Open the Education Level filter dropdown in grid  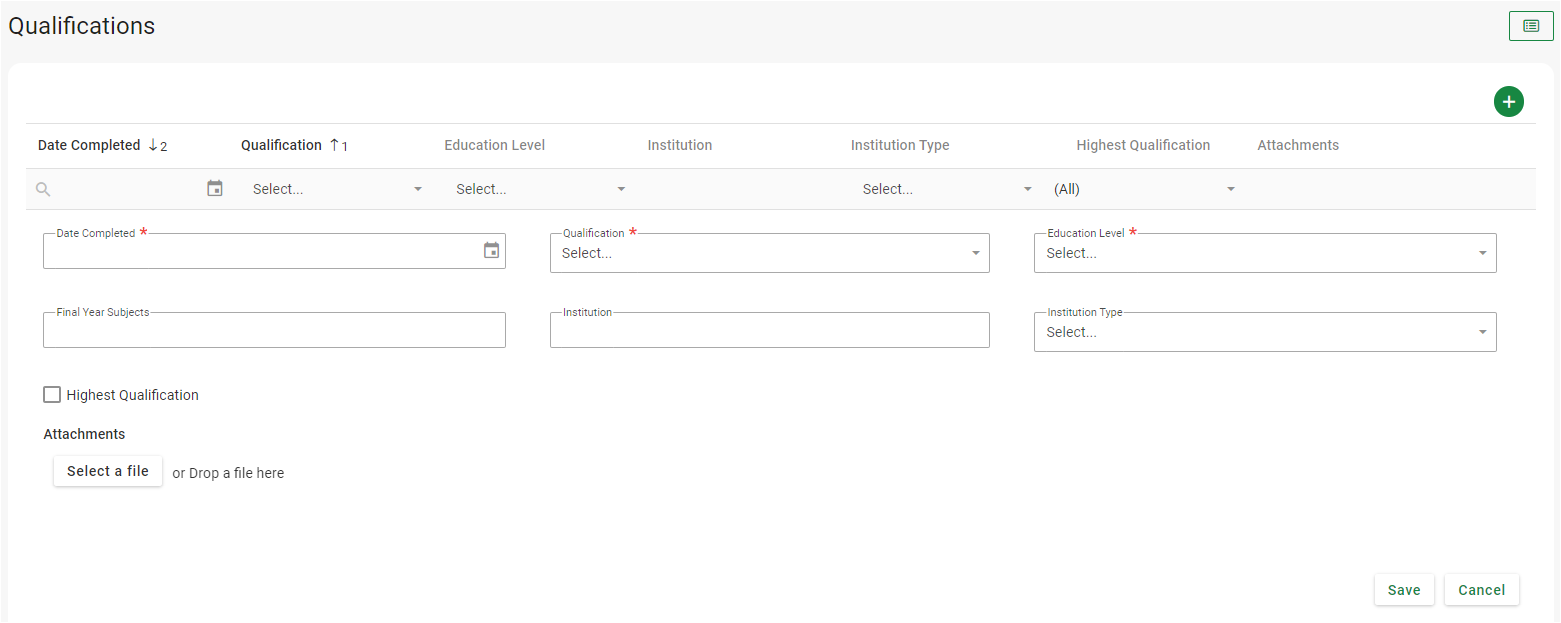(621, 189)
